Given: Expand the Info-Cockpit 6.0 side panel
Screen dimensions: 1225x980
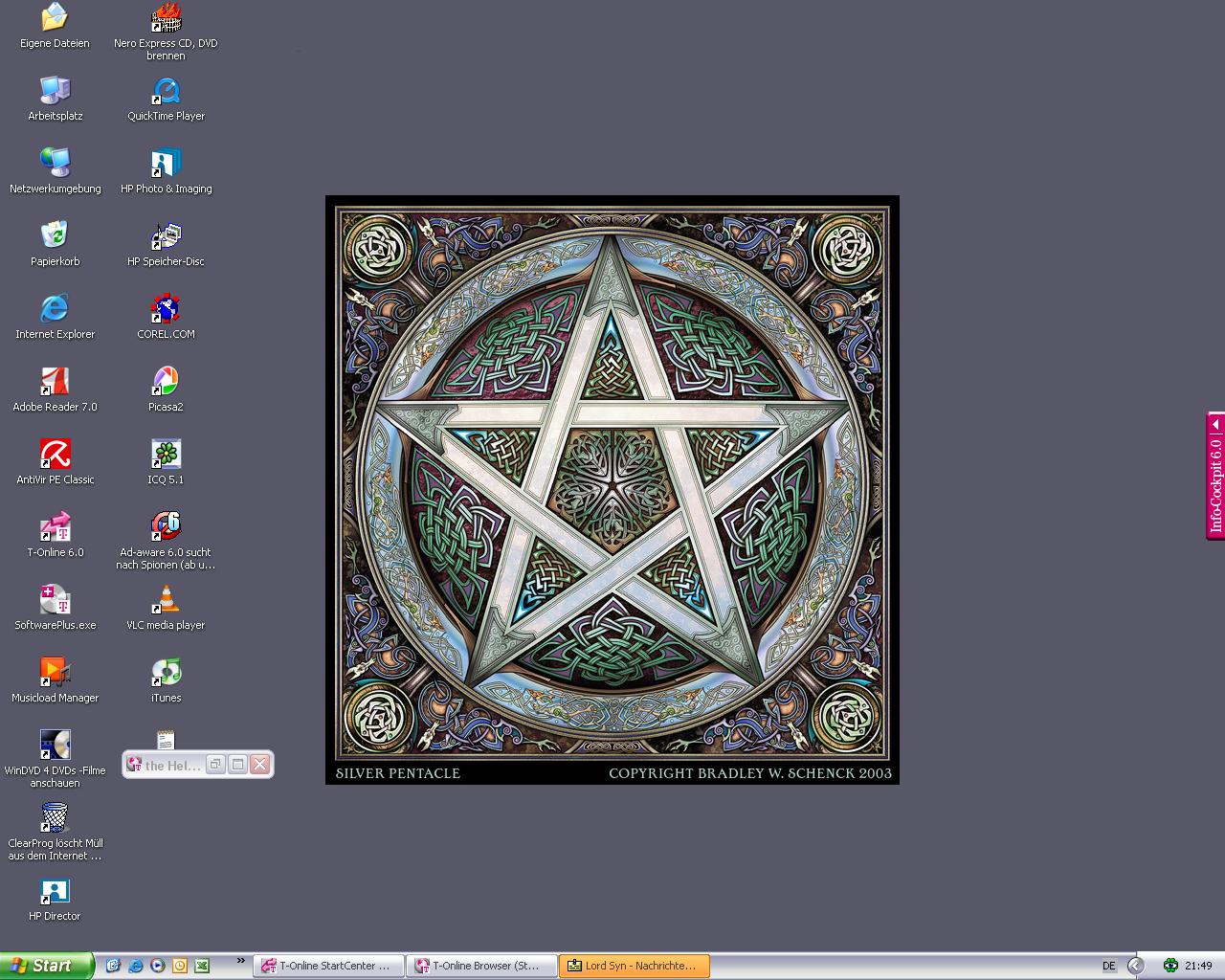Looking at the screenshot, I should pyautogui.click(x=1215, y=424).
